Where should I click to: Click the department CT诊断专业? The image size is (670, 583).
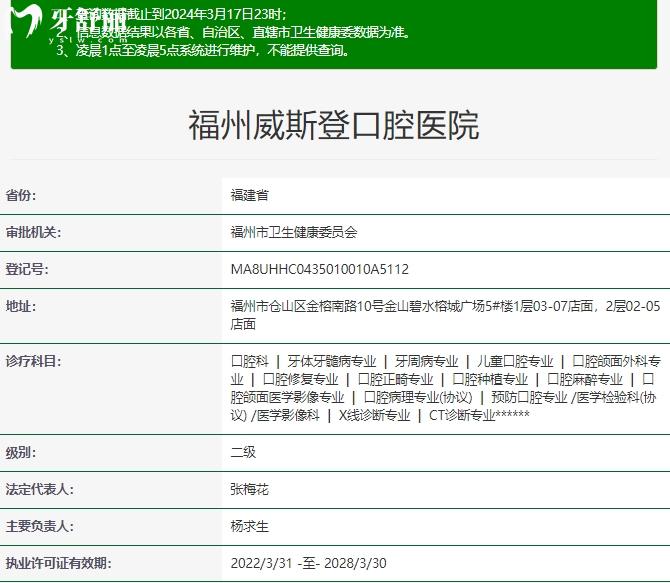pos(462,415)
